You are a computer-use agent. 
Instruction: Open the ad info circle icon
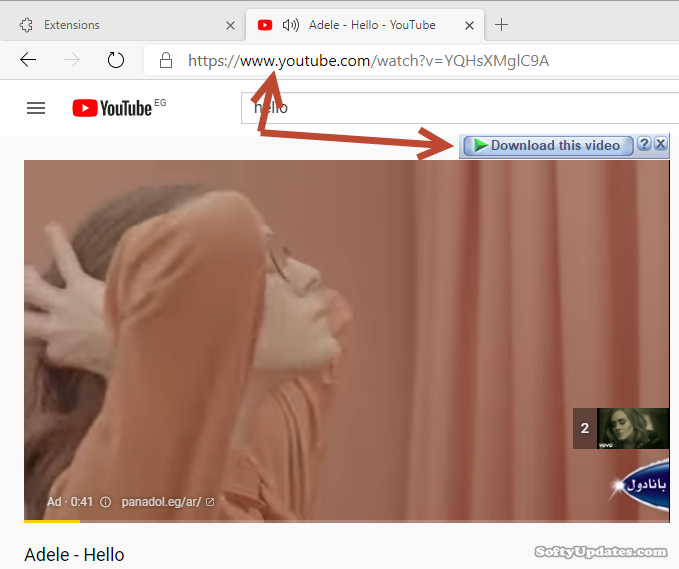coord(105,502)
